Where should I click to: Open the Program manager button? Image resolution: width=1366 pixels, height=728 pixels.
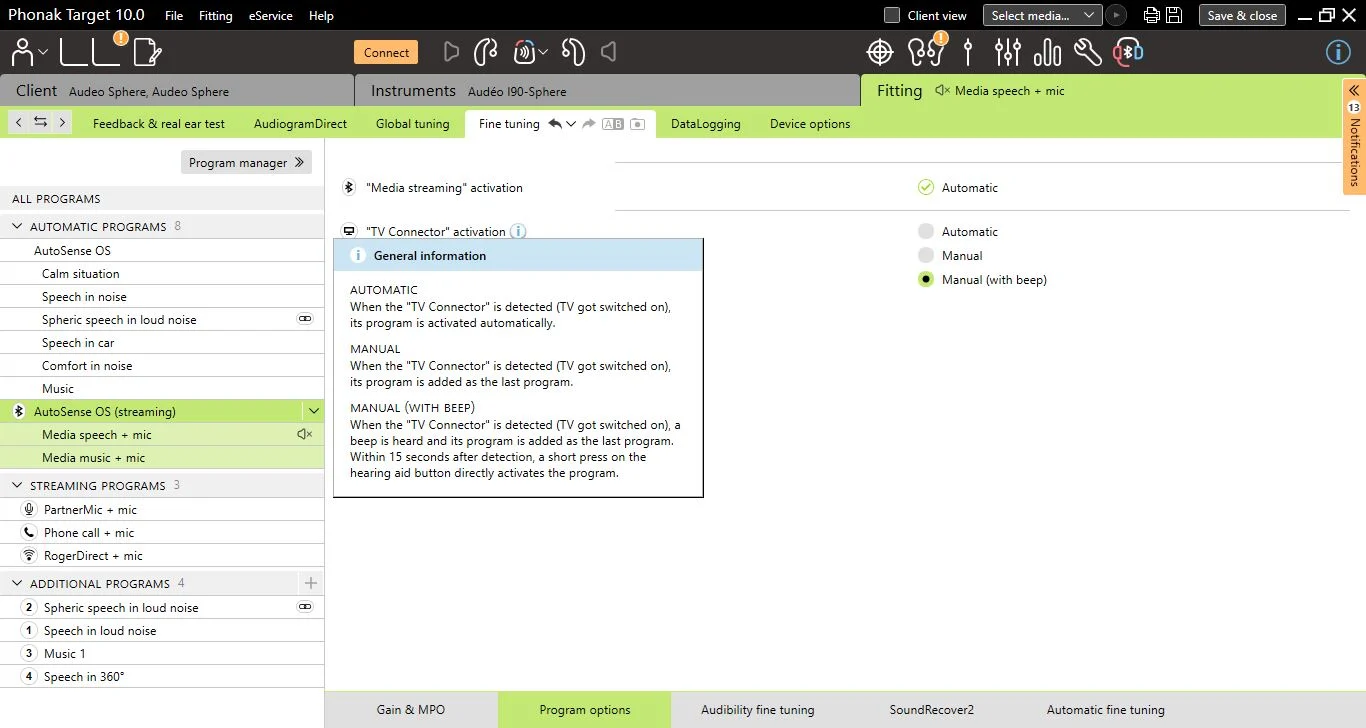[x=246, y=162]
